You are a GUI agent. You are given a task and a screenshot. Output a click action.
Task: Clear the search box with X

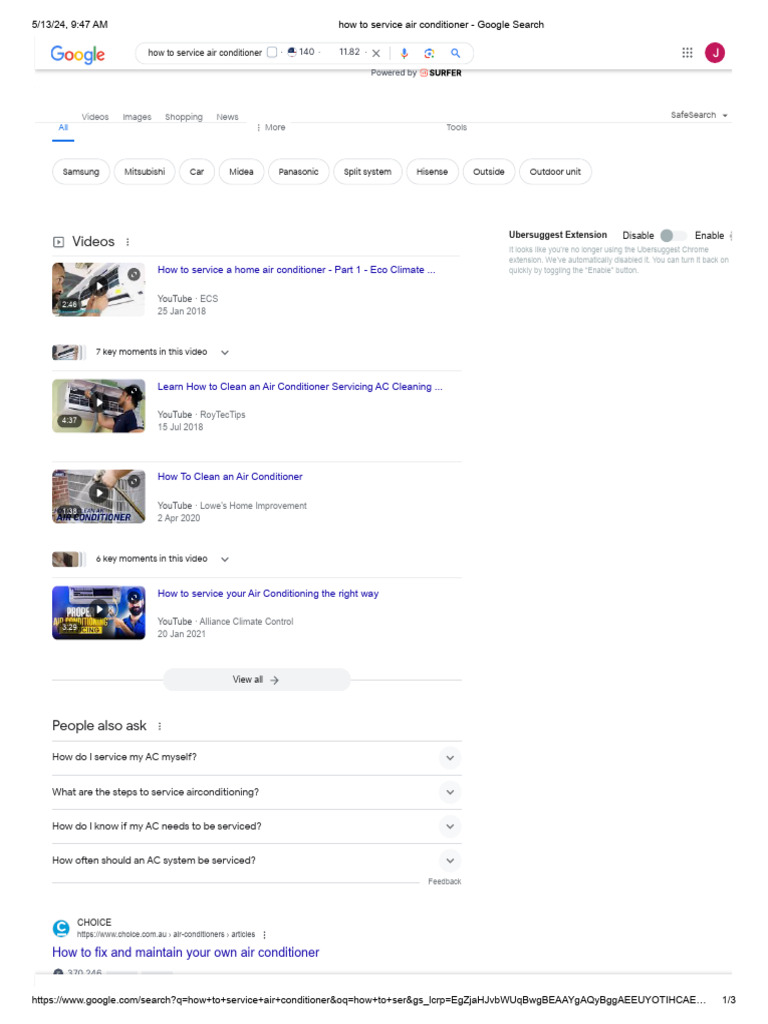click(x=376, y=53)
